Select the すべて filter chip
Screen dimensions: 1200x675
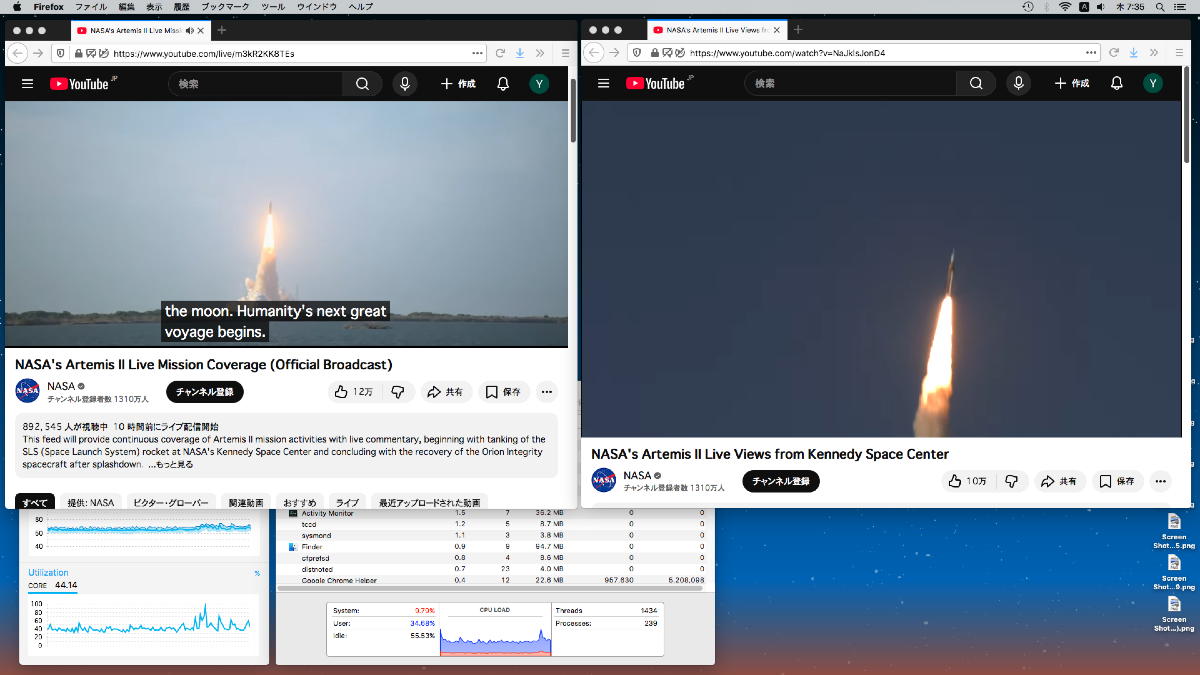tap(35, 503)
